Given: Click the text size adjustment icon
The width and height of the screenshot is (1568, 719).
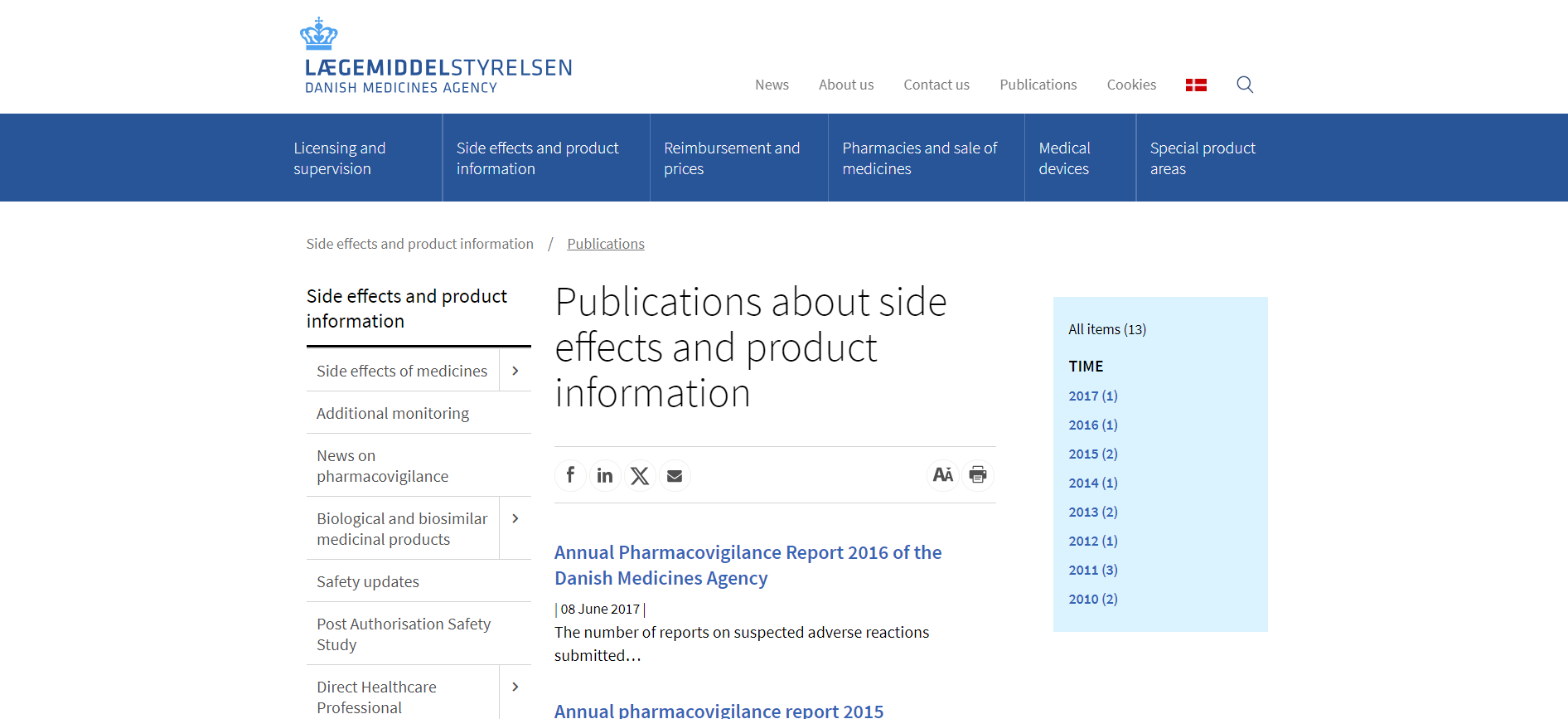Looking at the screenshot, I should [x=942, y=475].
